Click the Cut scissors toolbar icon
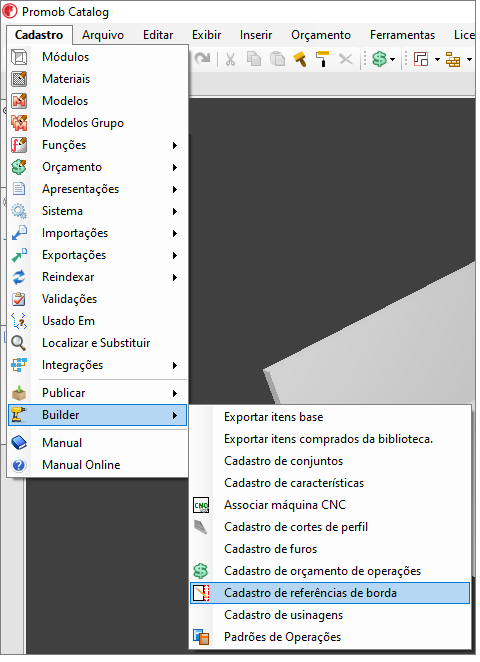The height and width of the screenshot is (662, 480). pos(230,60)
